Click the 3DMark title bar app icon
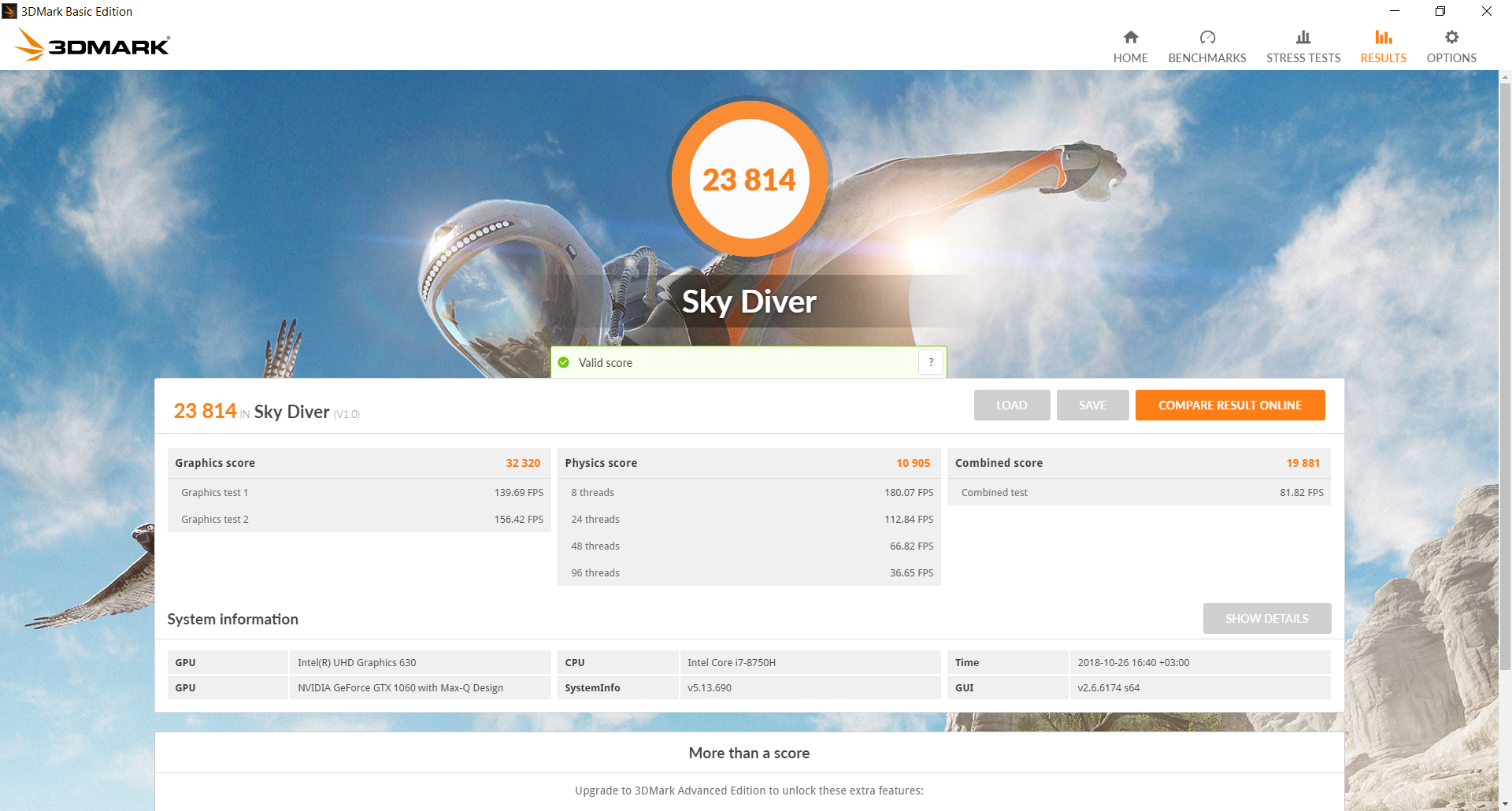The width and height of the screenshot is (1512, 811). coord(9,11)
